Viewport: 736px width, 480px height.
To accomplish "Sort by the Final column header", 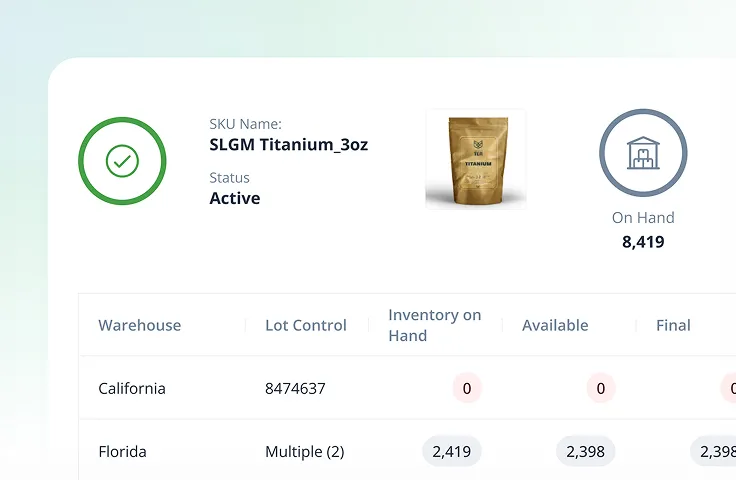I will (673, 325).
